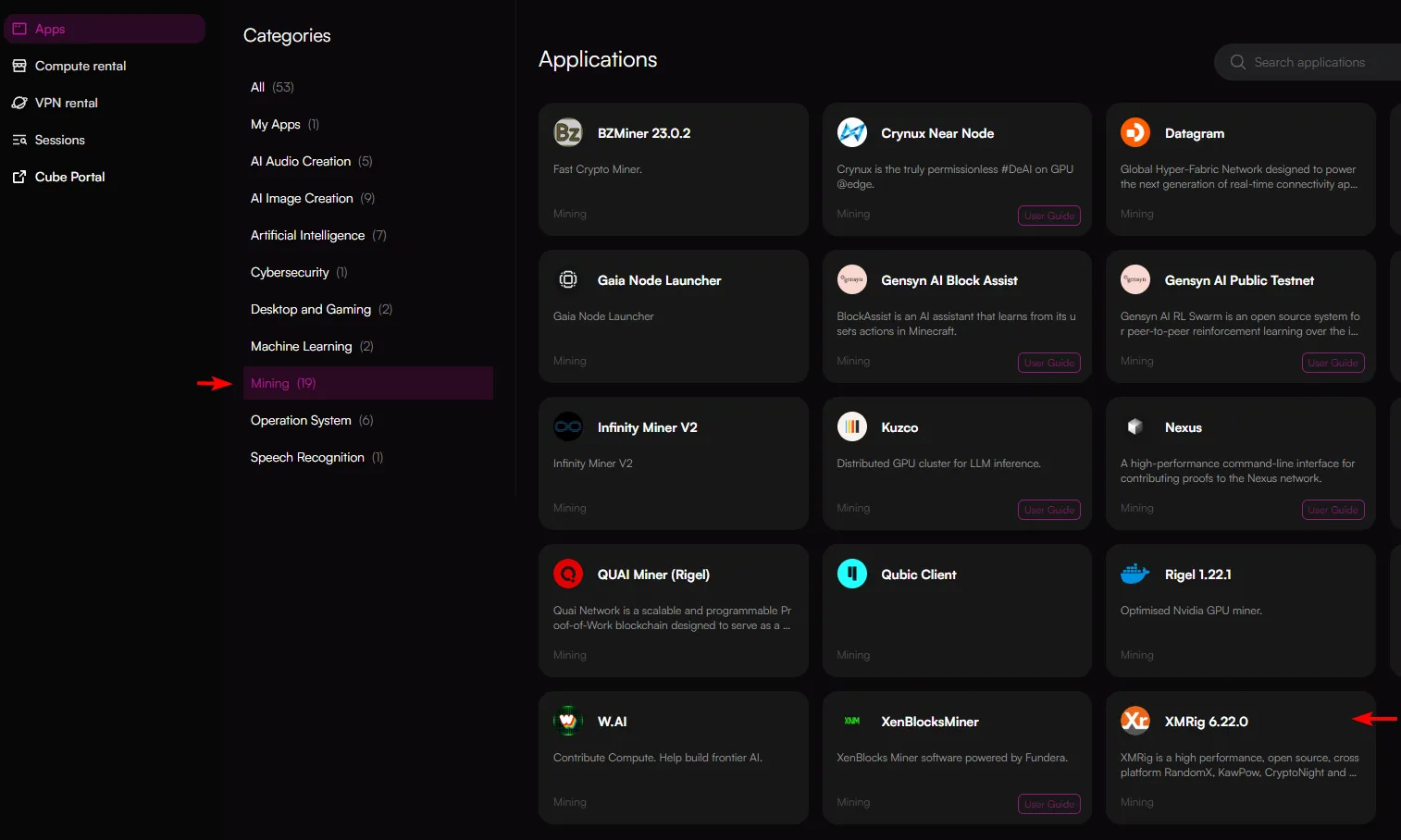The height and width of the screenshot is (840, 1401).
Task: Open the QUAI Miner (Rigel) title
Action: (x=653, y=574)
